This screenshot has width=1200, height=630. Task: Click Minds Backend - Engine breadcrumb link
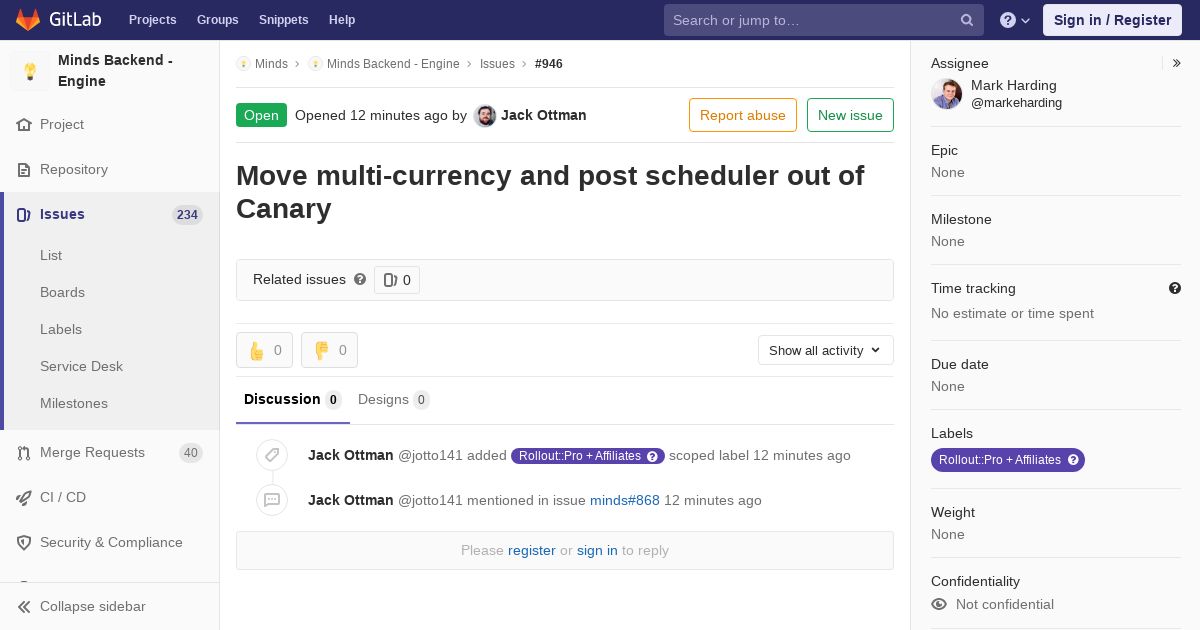click(x=393, y=64)
